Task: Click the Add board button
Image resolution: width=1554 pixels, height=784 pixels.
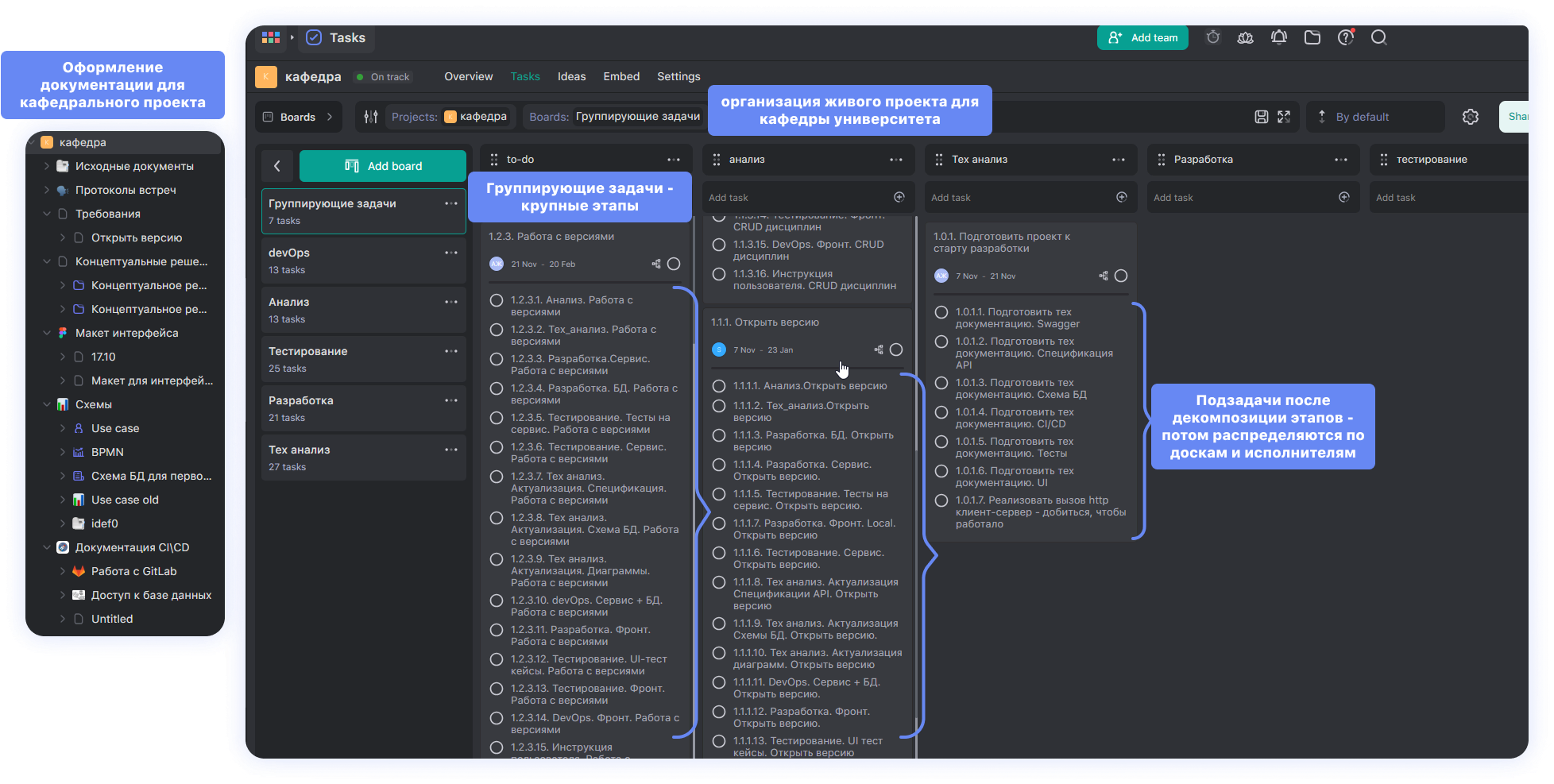Action: point(383,166)
